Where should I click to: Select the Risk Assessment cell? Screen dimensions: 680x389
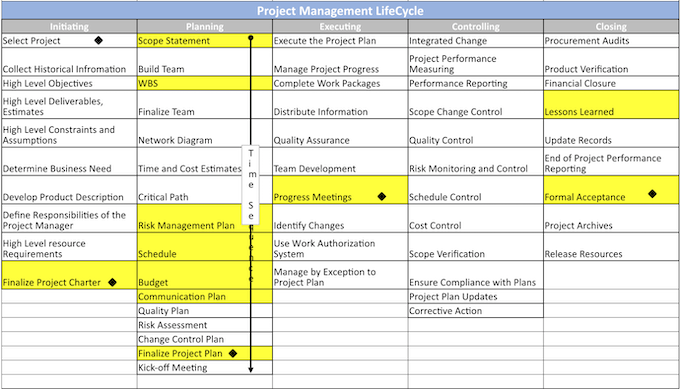tap(205, 325)
